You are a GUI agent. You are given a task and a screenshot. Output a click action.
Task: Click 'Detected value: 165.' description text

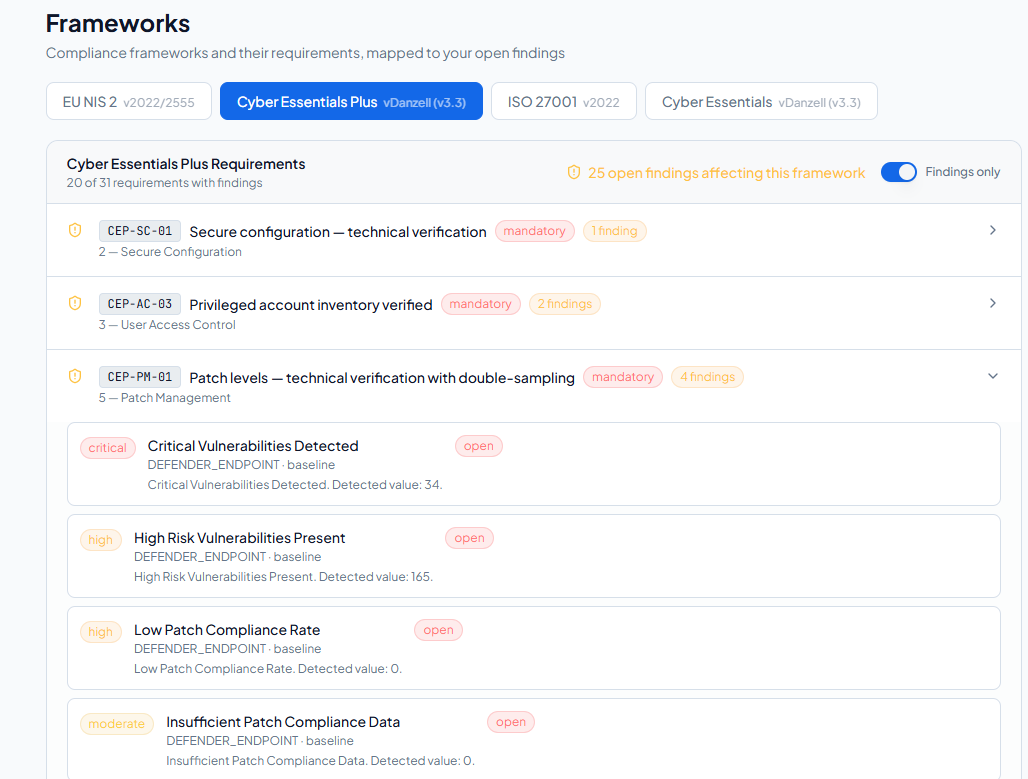coord(376,576)
